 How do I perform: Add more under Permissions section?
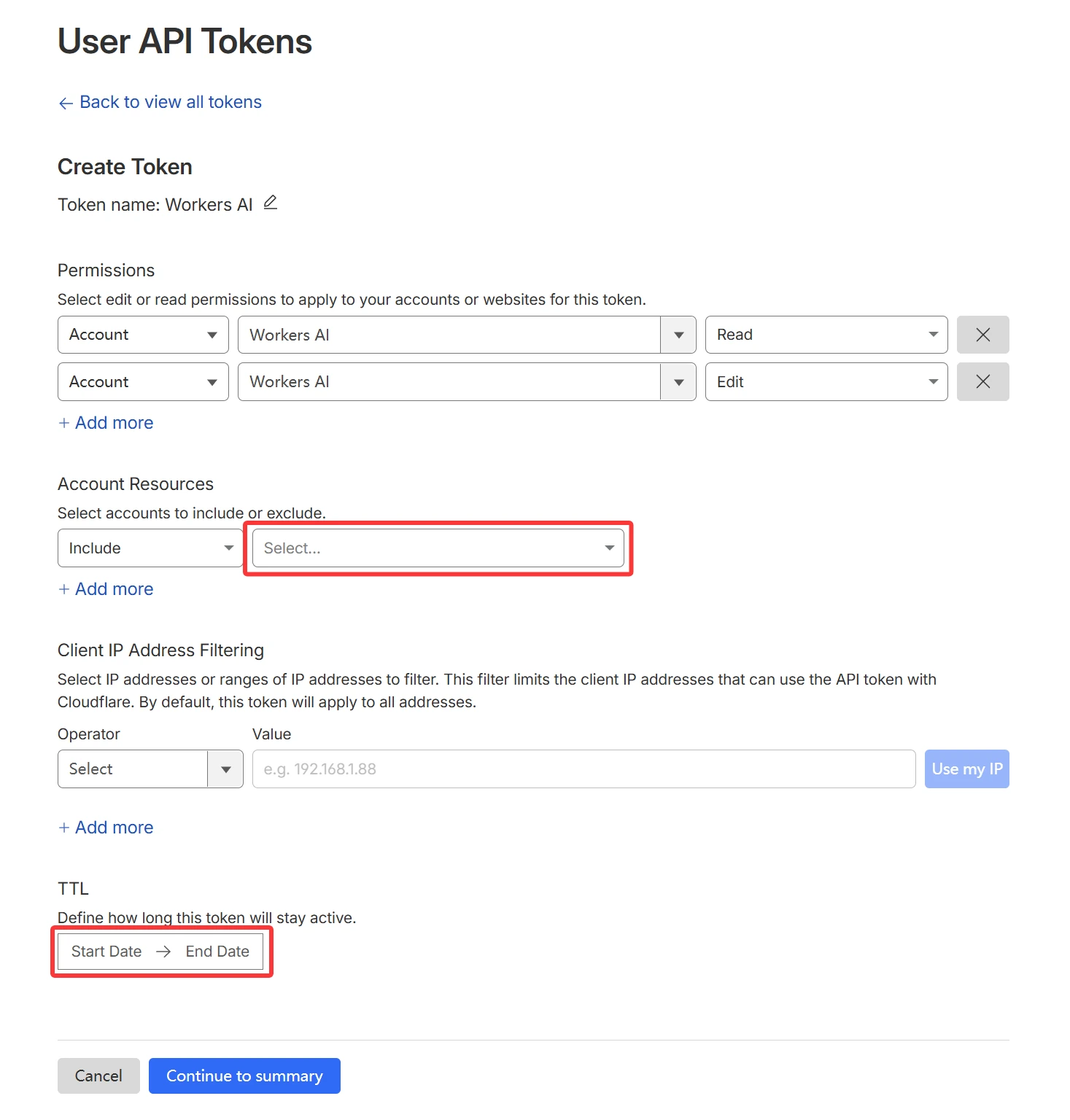coord(106,423)
